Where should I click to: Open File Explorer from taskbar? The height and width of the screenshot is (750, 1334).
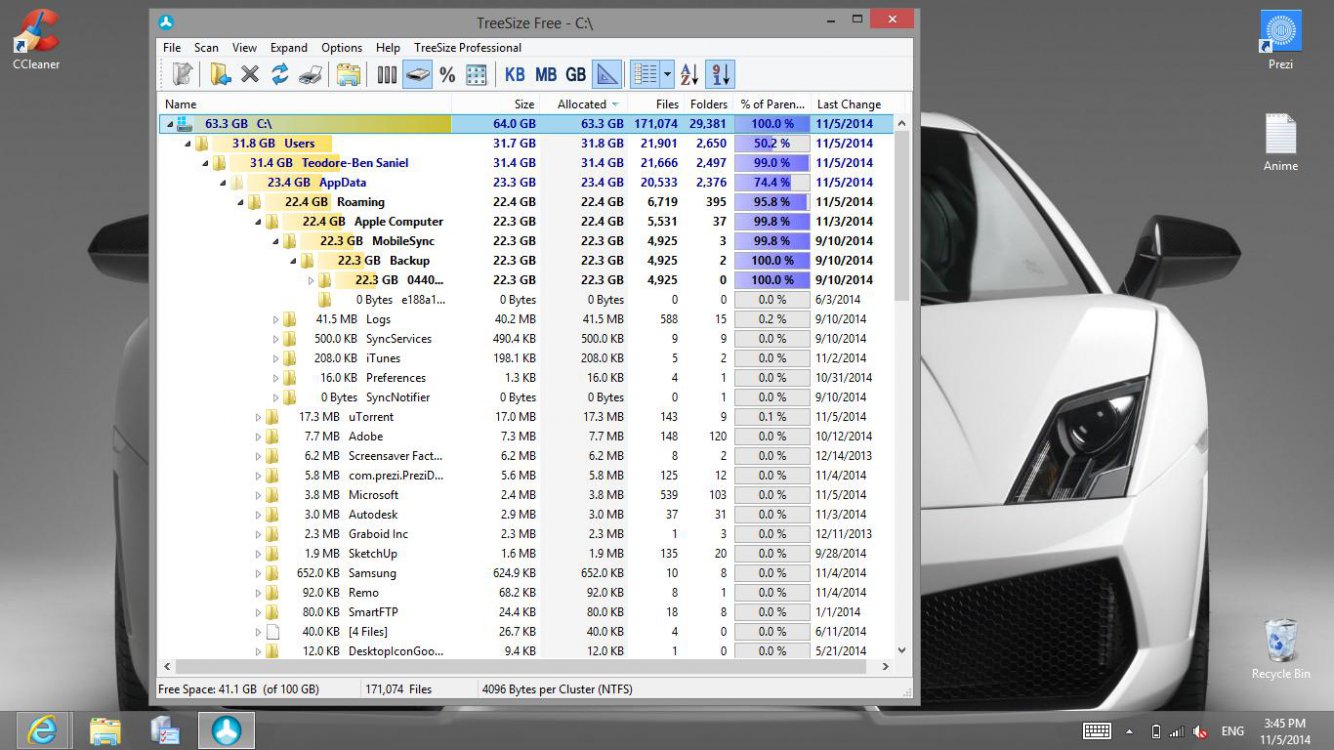(105, 730)
